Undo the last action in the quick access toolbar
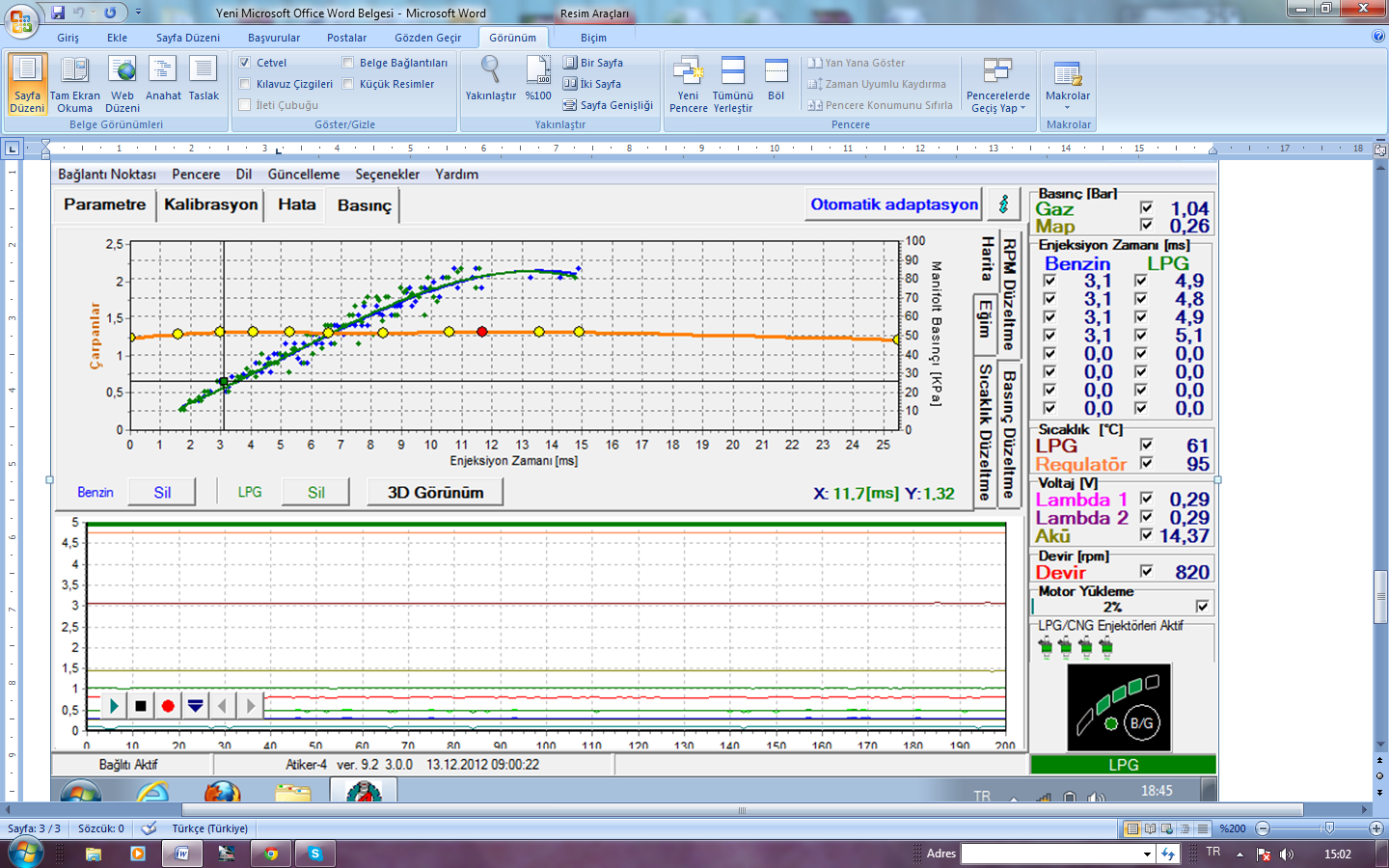Viewport: 1389px width, 868px height. point(79,13)
